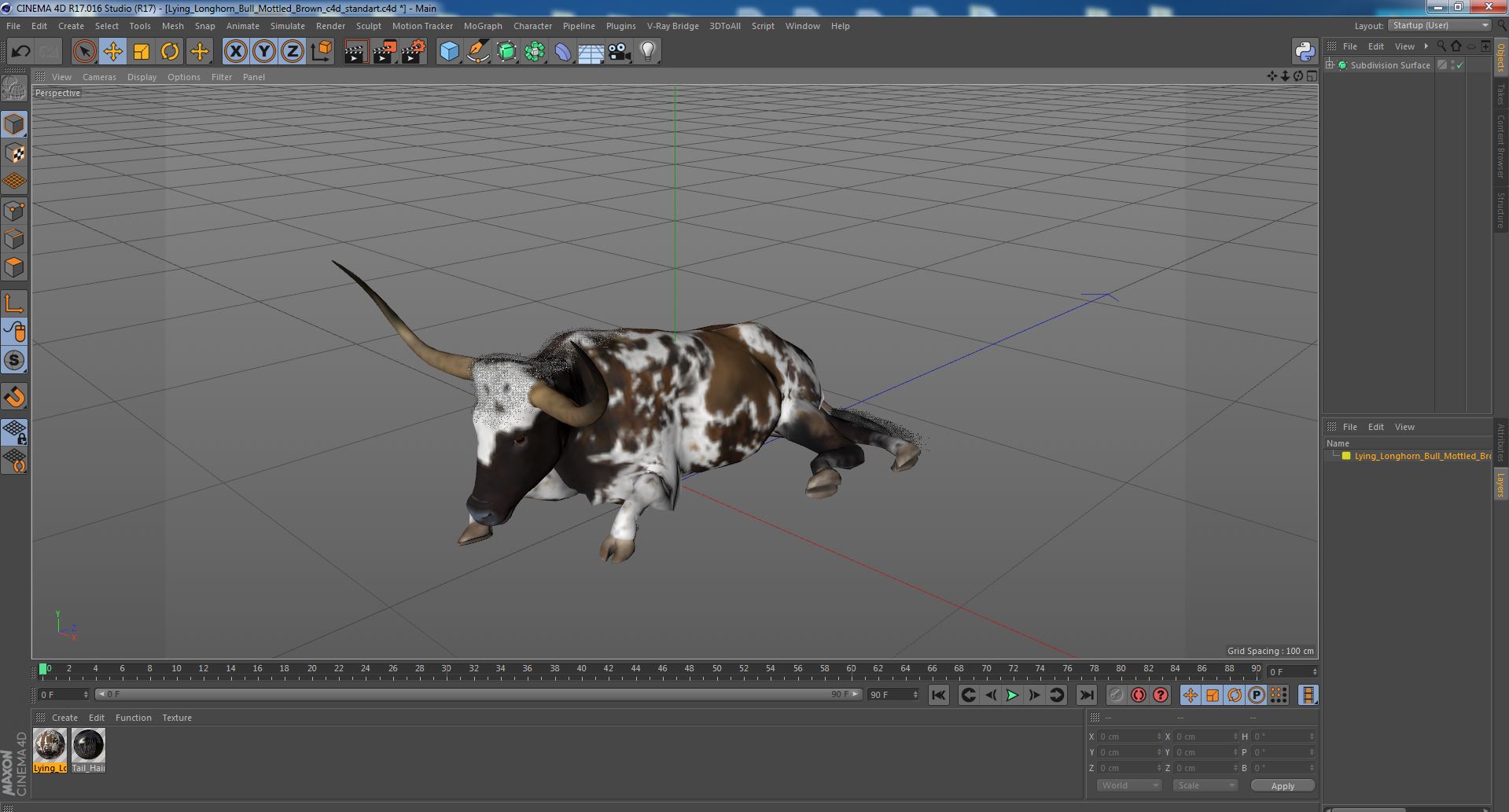Viewport: 1509px width, 812px height.
Task: Toggle X axis lock
Action: (x=235, y=52)
